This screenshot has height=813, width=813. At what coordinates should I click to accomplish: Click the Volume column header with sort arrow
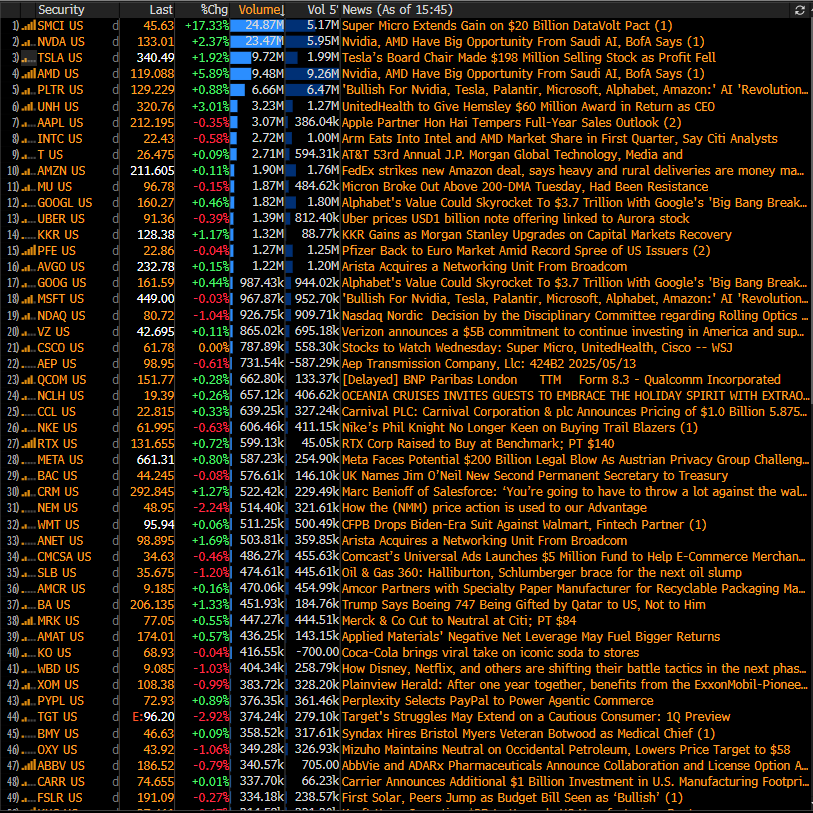click(261, 10)
